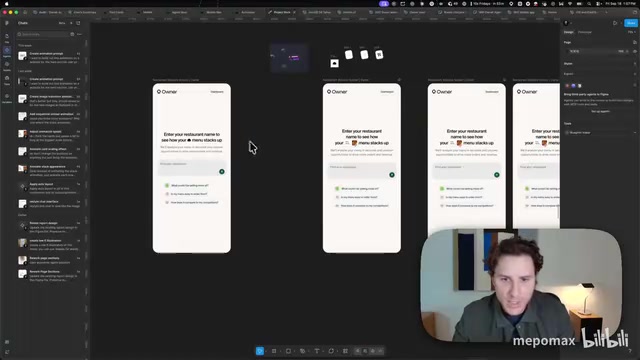Toggle page background visibility eye icon

pyautogui.click(x=635, y=51)
